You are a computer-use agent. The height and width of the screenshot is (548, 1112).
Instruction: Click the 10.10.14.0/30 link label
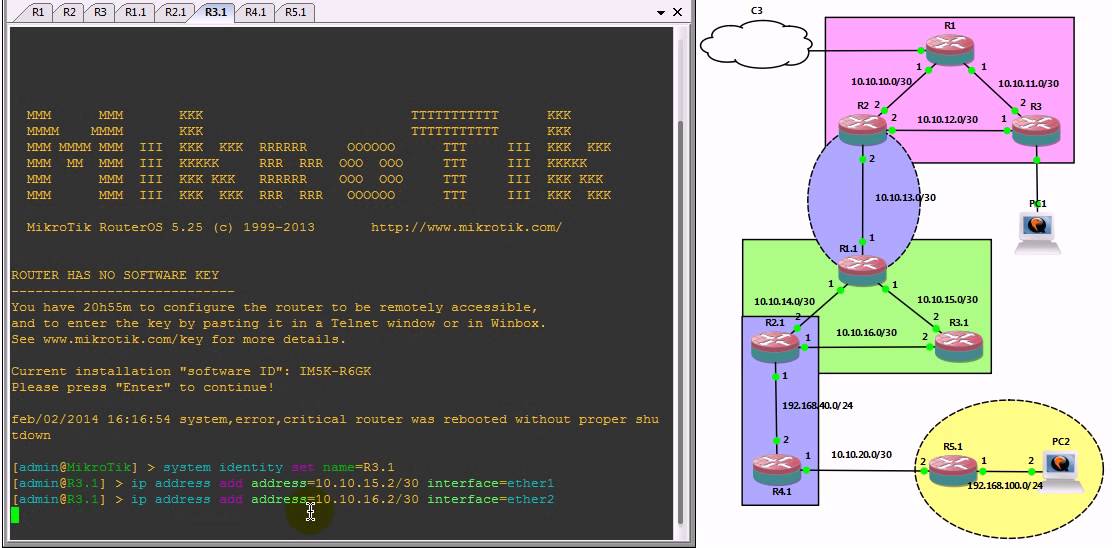pyautogui.click(x=784, y=301)
